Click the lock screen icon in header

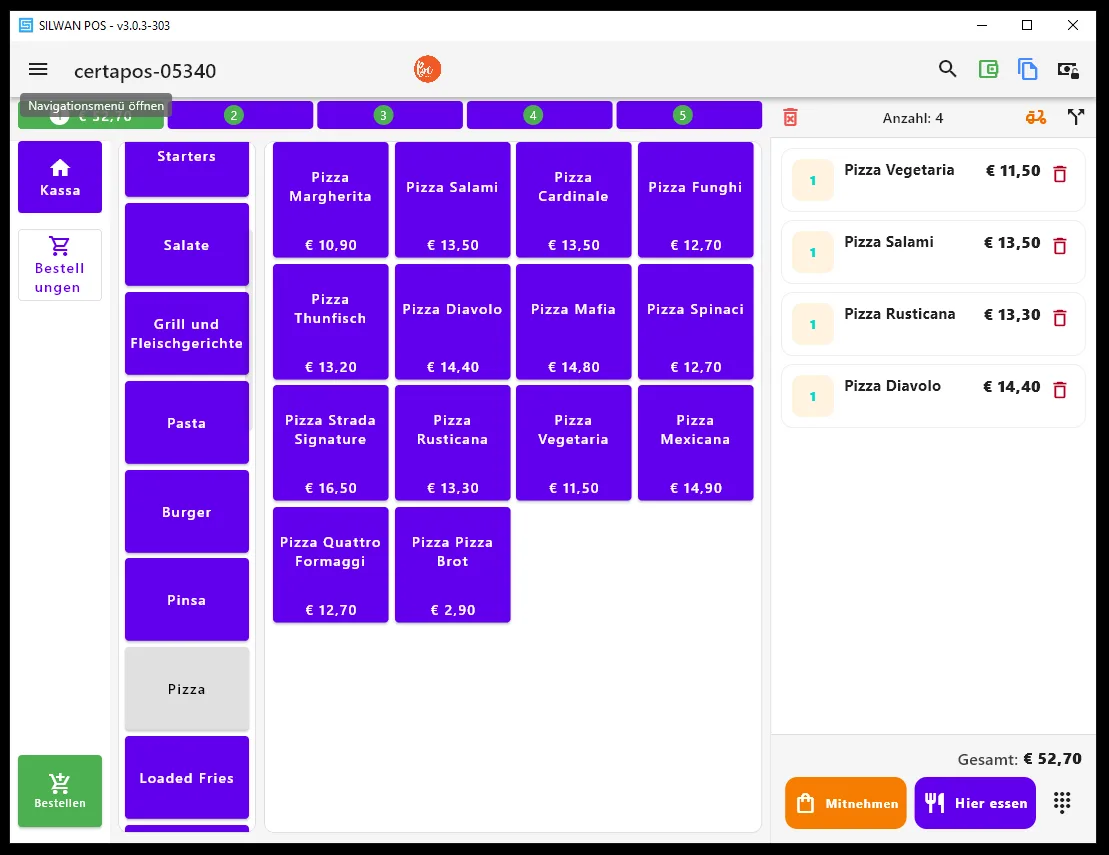1068,69
